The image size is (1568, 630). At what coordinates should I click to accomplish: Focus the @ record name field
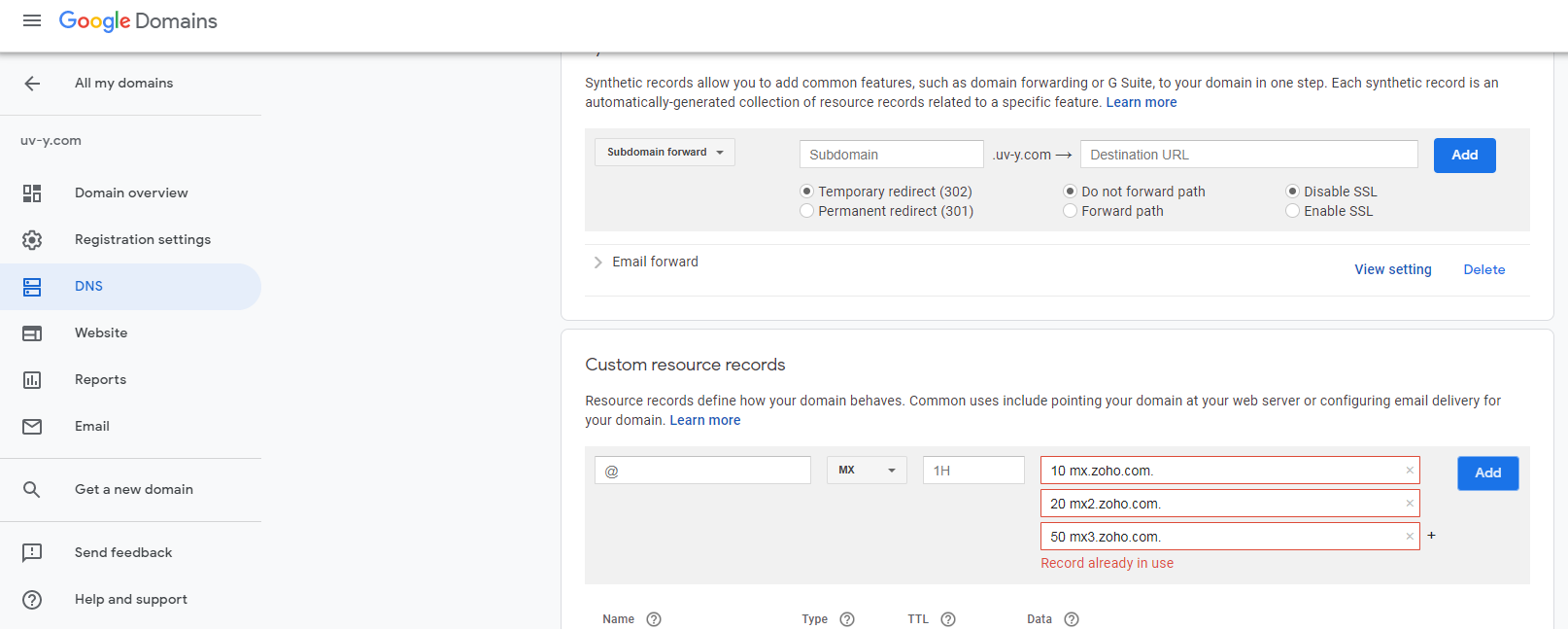pos(702,471)
